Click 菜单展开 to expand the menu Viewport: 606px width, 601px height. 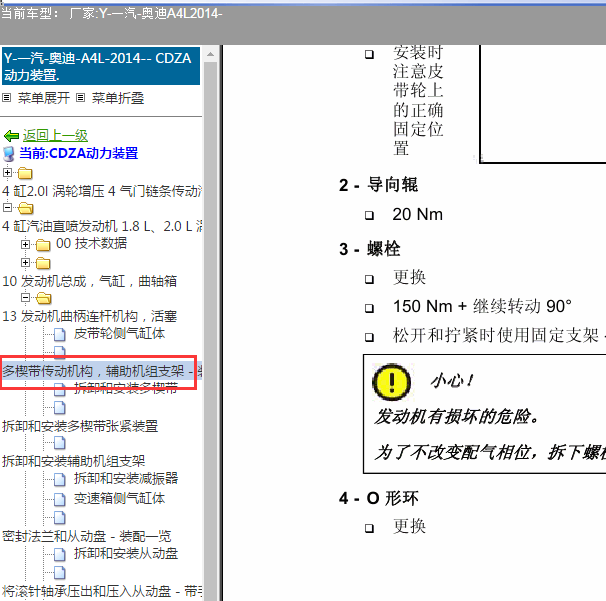click(44, 98)
